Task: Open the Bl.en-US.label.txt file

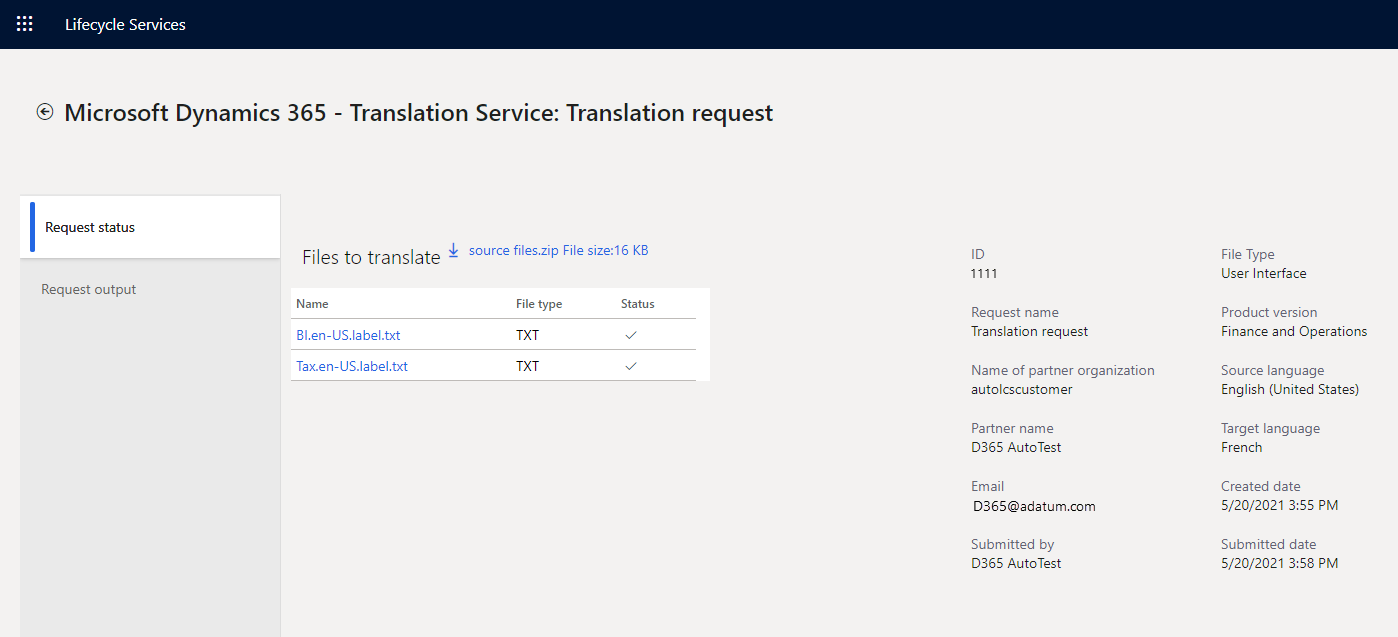Action: [348, 334]
